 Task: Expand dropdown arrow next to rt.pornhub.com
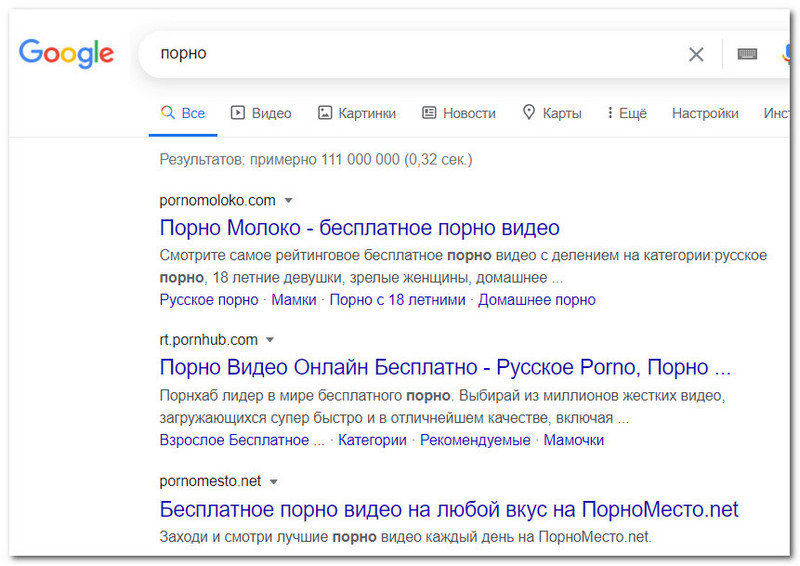[x=270, y=340]
